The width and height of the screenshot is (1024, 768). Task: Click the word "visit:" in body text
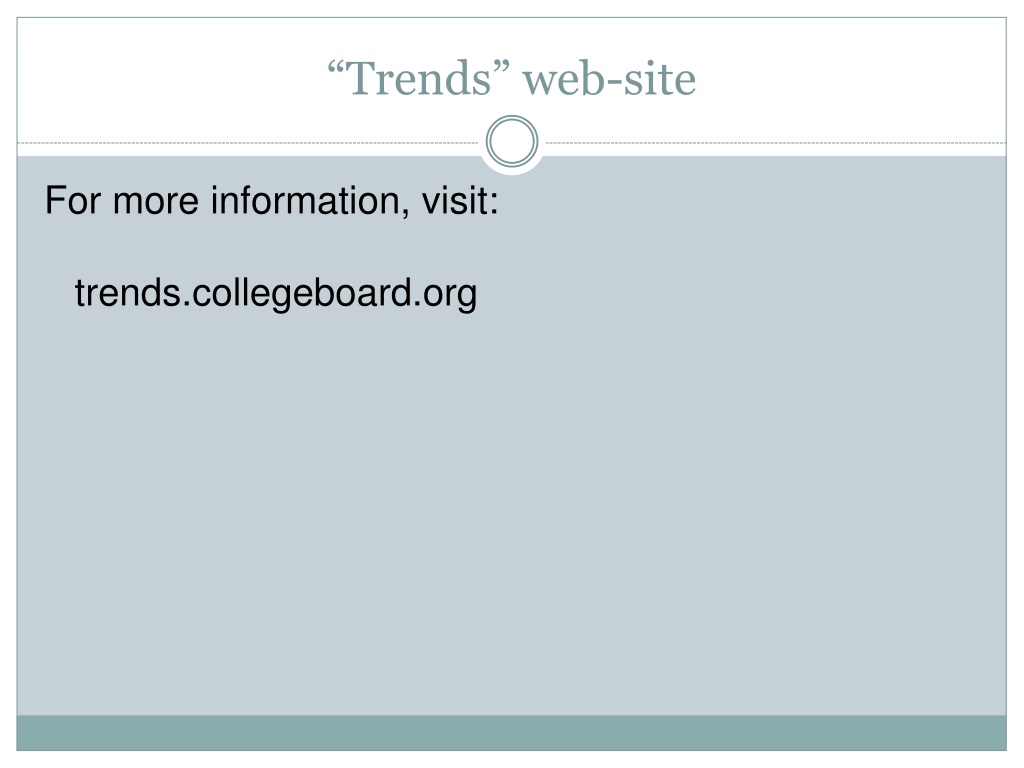click(x=460, y=199)
